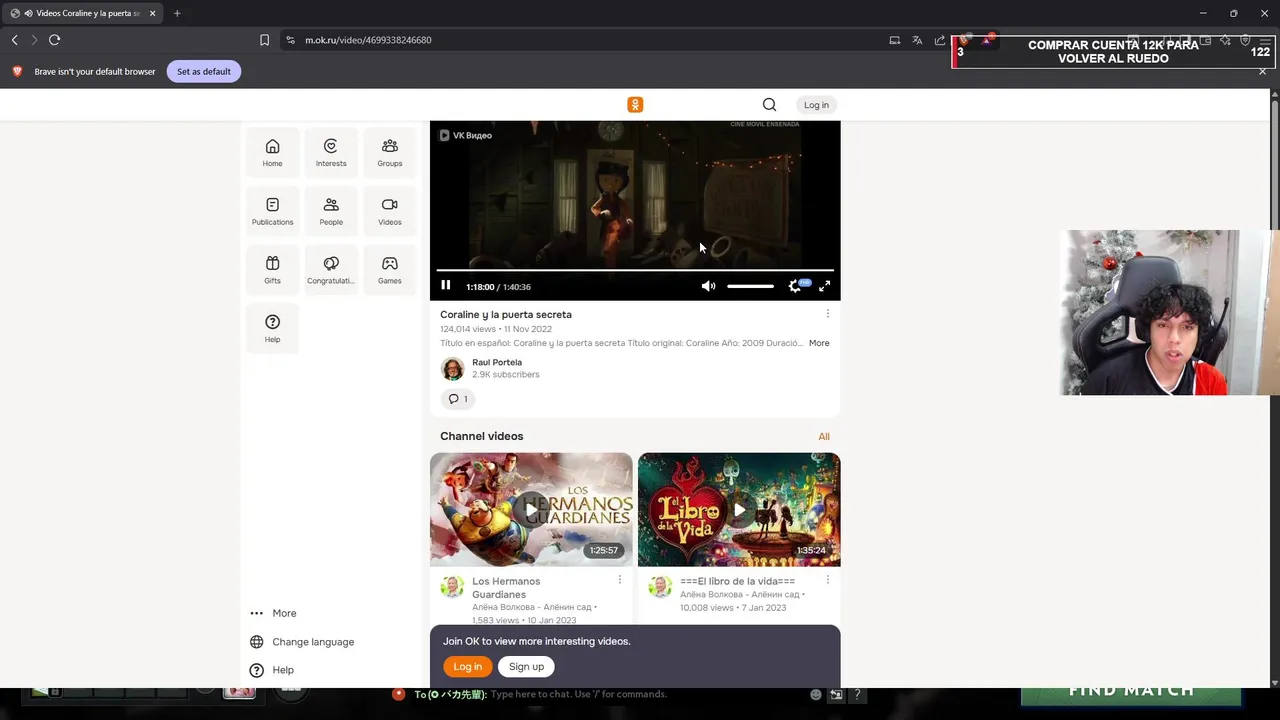Expand the description with More
The image size is (1280, 720).
(819, 343)
